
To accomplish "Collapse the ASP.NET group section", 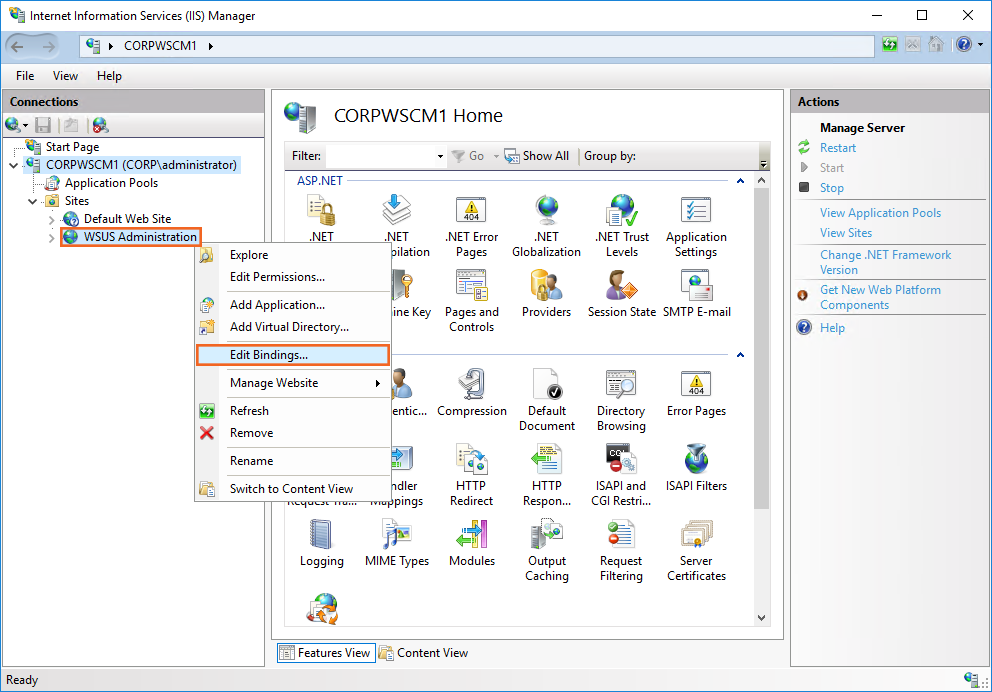I will [x=740, y=181].
